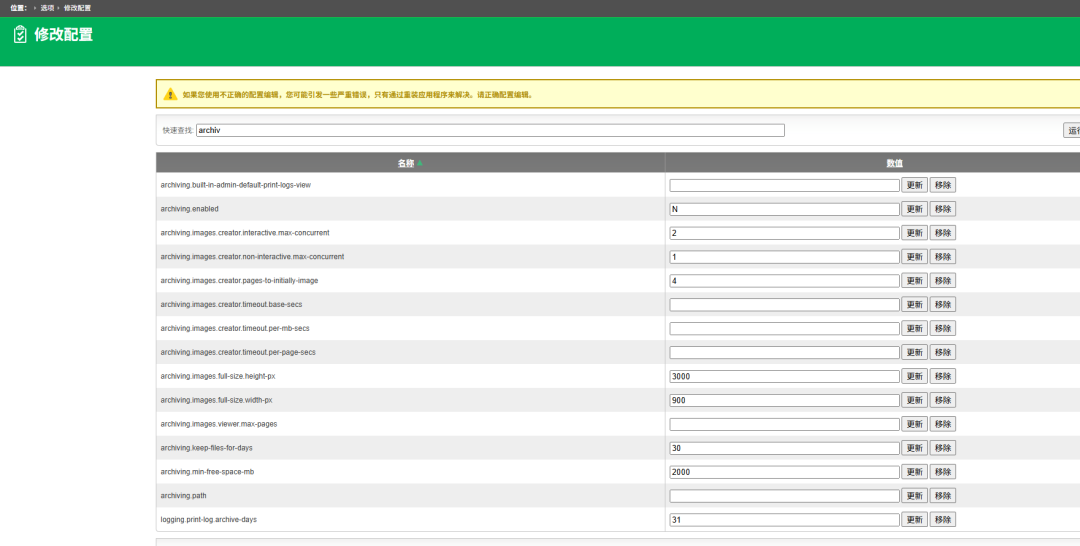Click 更新 for logging.print-log.archive-days
This screenshot has height=546, width=1080.
click(914, 519)
